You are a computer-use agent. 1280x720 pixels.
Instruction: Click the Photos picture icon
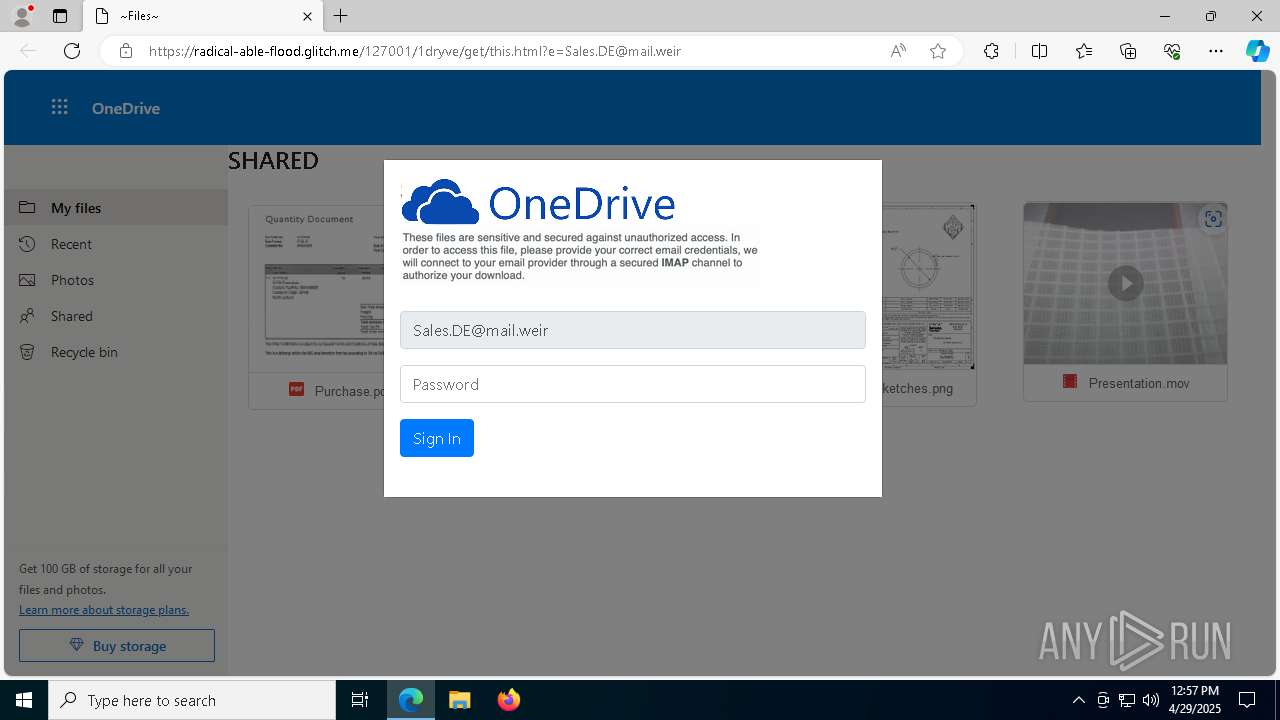(x=28, y=280)
